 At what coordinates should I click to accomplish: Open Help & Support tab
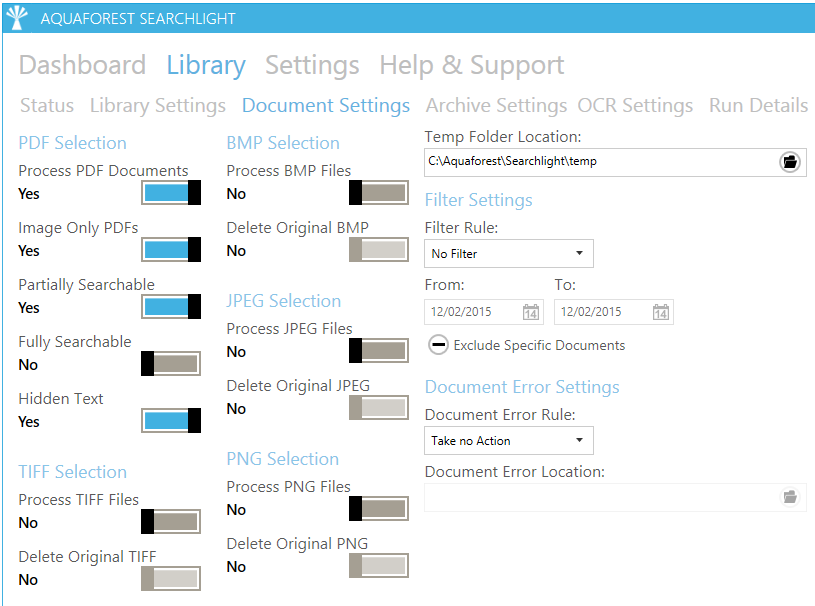(x=471, y=65)
